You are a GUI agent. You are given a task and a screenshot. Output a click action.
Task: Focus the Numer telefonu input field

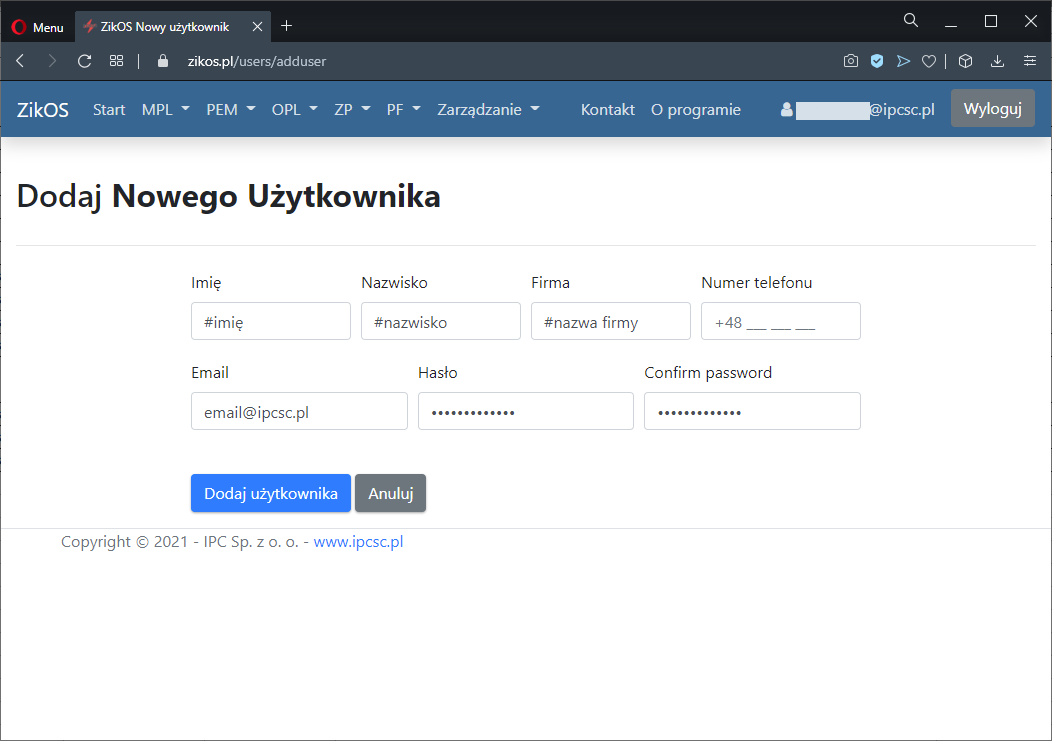[780, 321]
